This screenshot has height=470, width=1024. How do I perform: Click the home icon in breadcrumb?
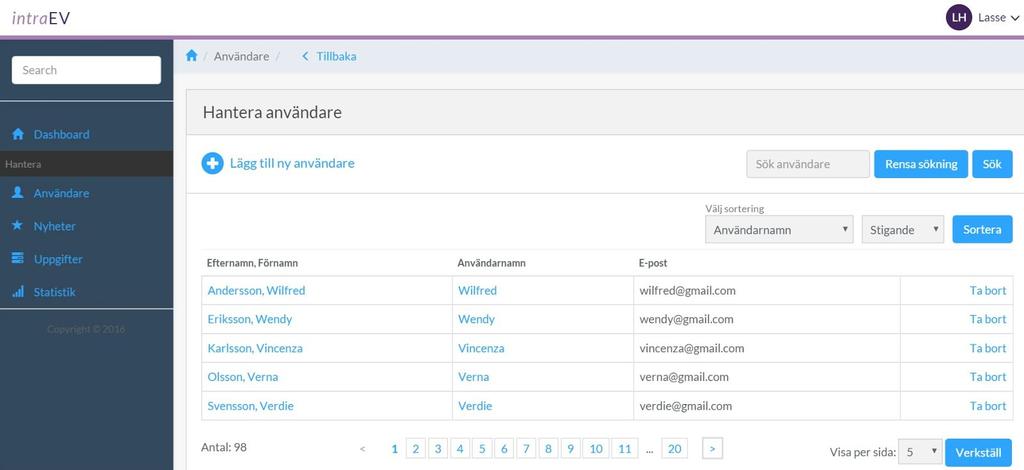coord(191,56)
